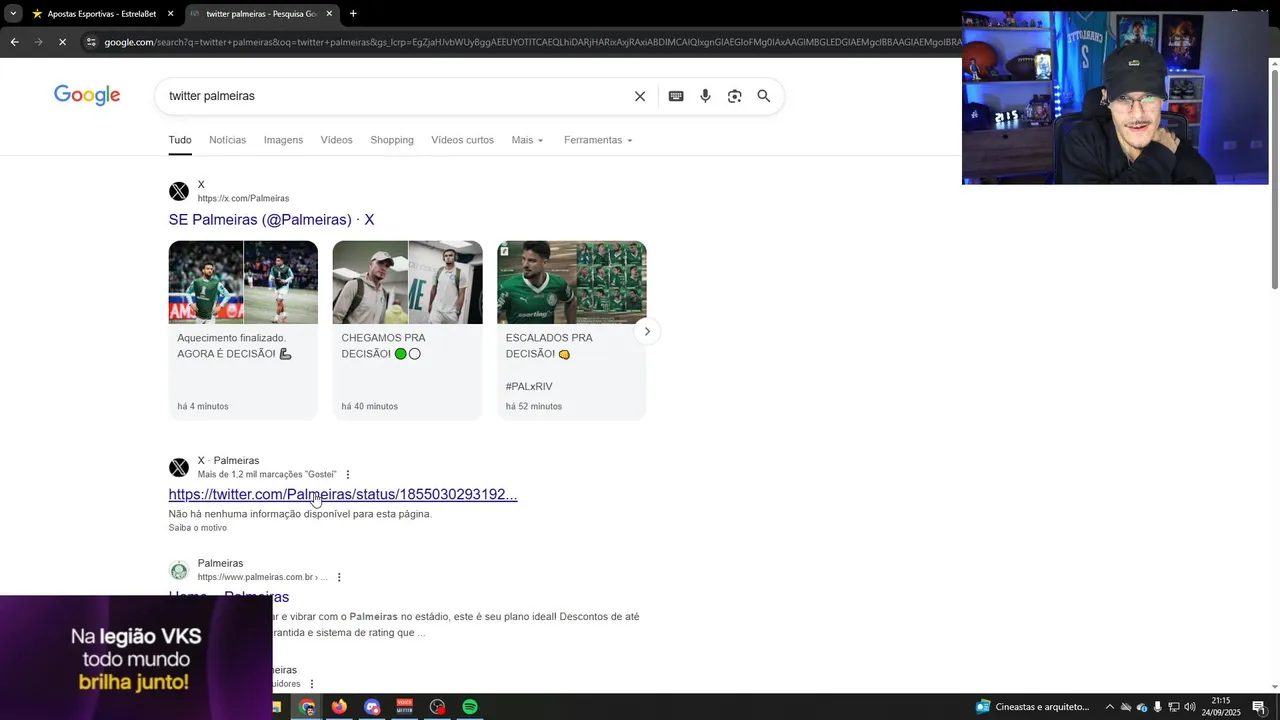Open volume control in system tray

pos(1190,707)
